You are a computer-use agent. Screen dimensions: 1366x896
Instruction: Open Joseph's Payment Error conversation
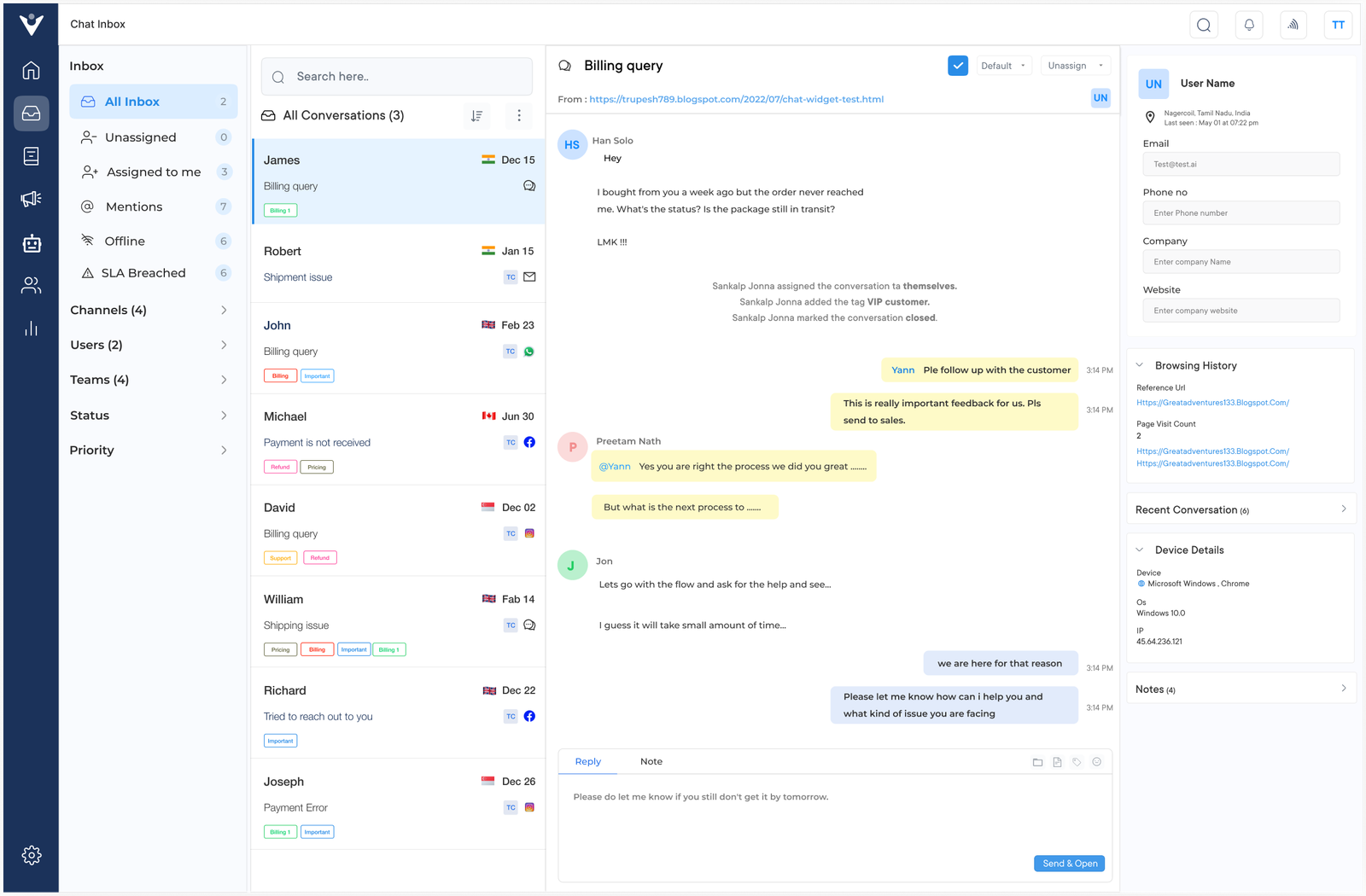pos(399,805)
